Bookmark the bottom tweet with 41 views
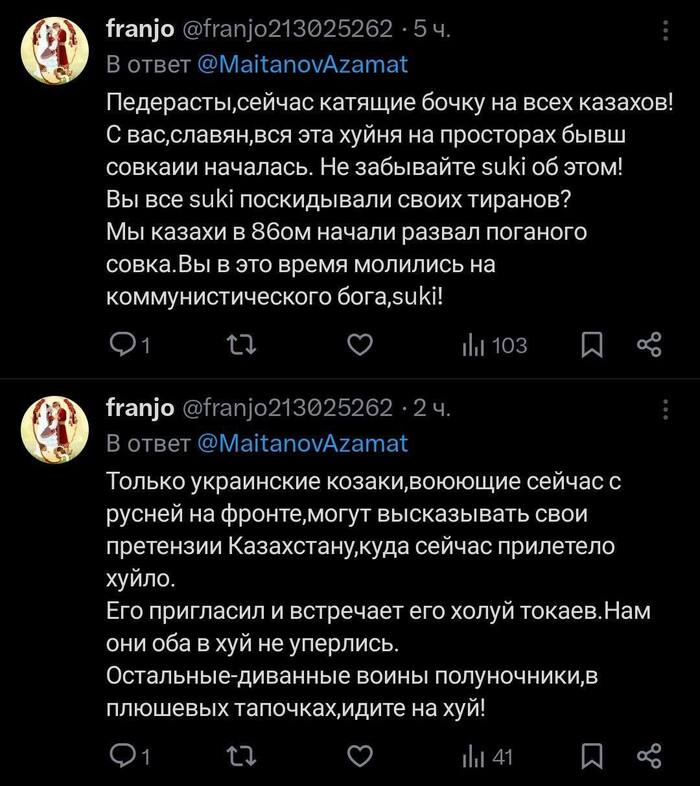This screenshot has height=786, width=700. tap(592, 757)
